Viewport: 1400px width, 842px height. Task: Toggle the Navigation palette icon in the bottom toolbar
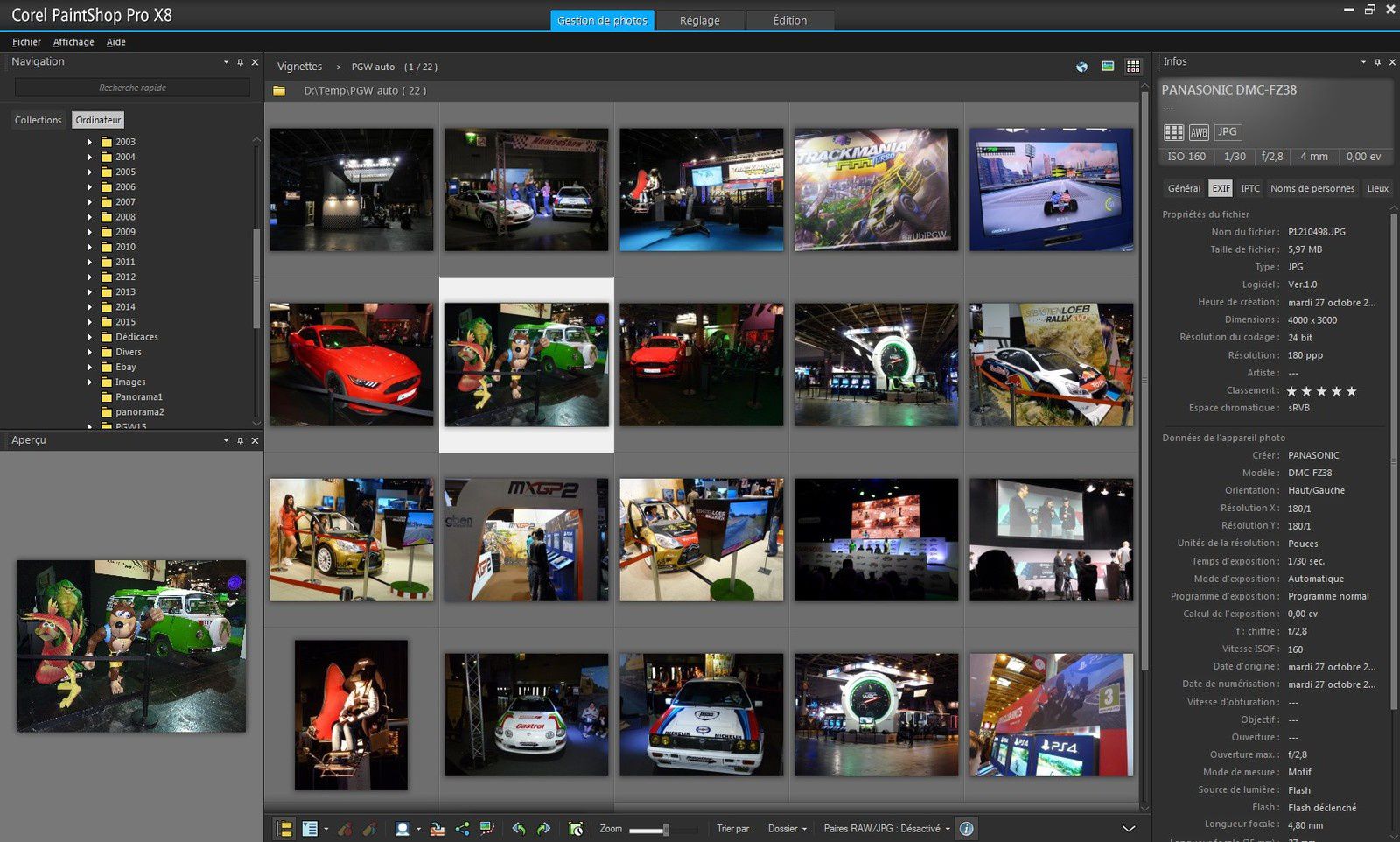tap(284, 829)
